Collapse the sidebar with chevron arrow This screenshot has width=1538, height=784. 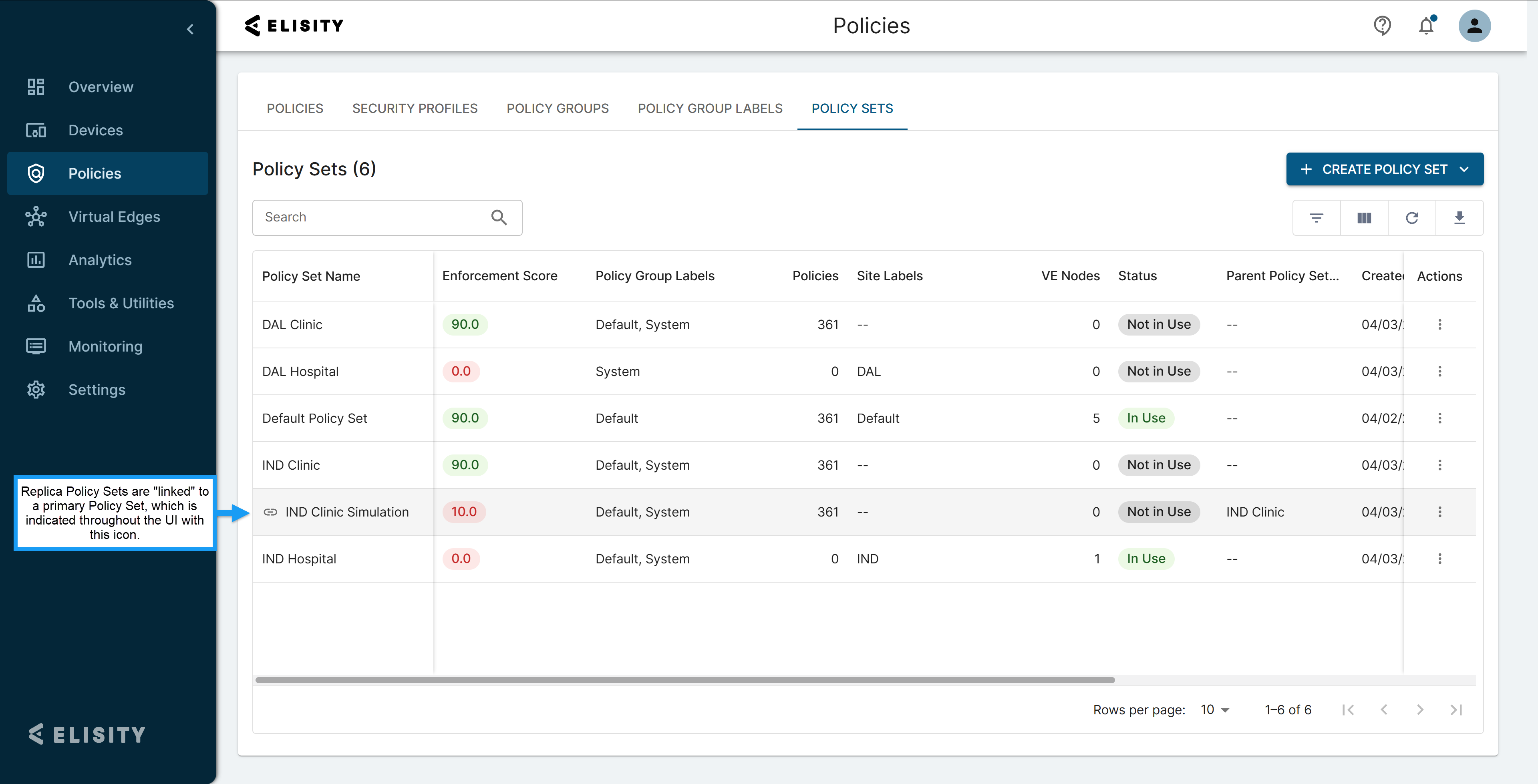(x=191, y=29)
